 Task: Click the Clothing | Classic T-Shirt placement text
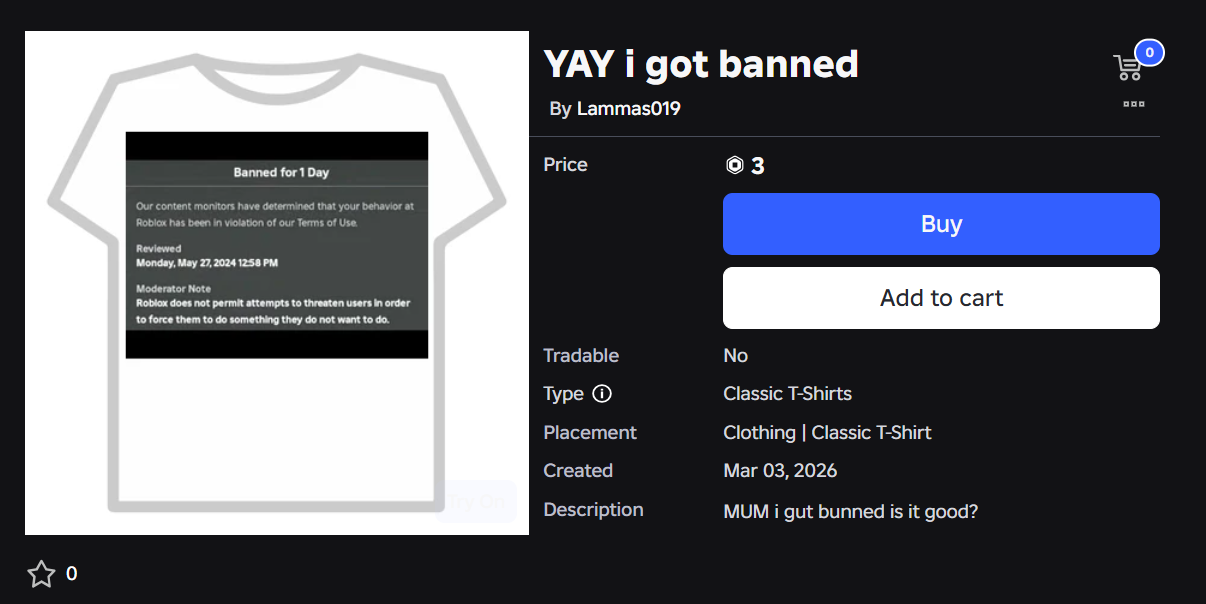[x=827, y=433]
